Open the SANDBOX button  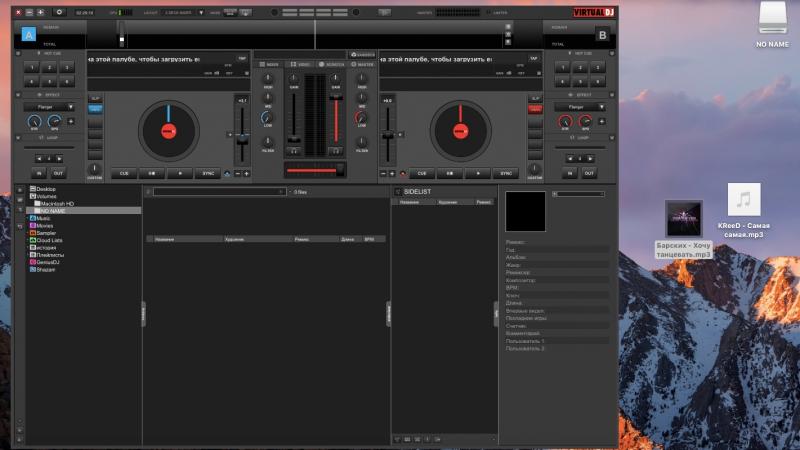[363, 54]
